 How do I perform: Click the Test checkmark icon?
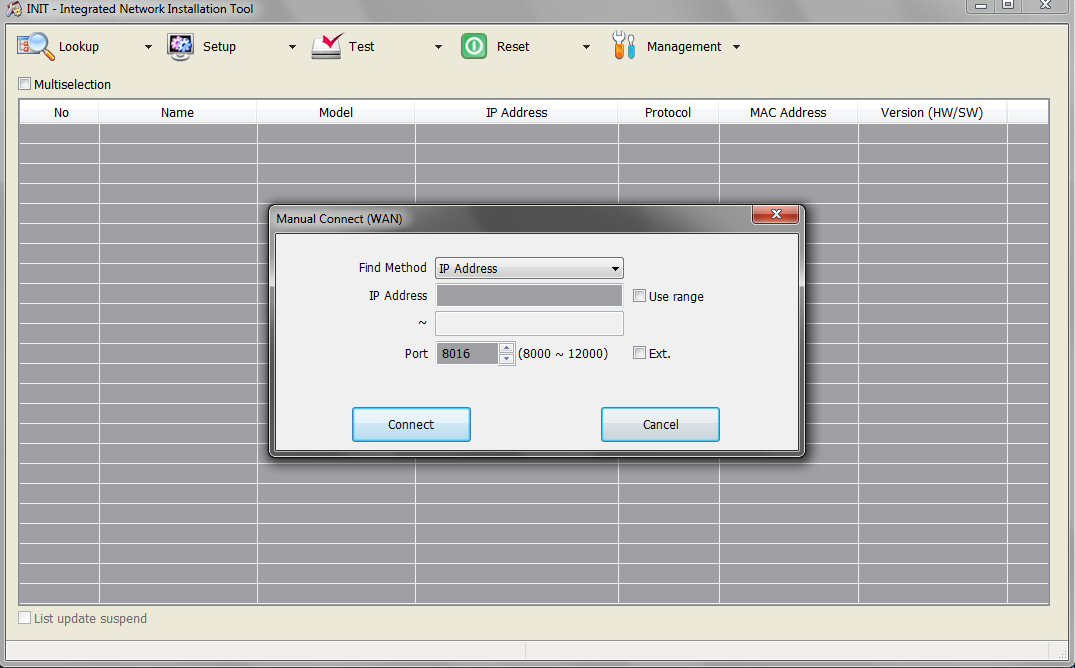[x=327, y=46]
